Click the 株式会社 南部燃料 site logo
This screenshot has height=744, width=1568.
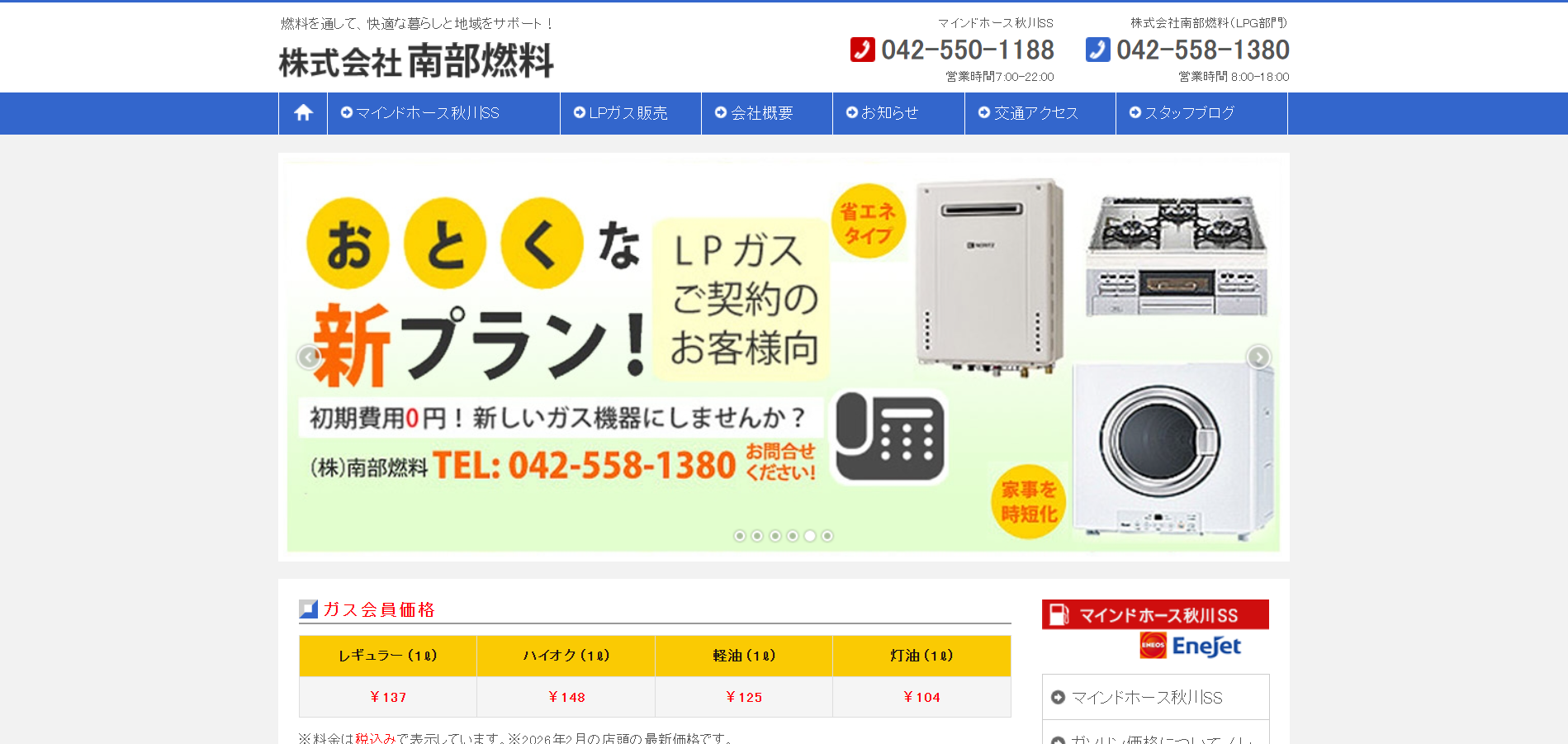416,61
